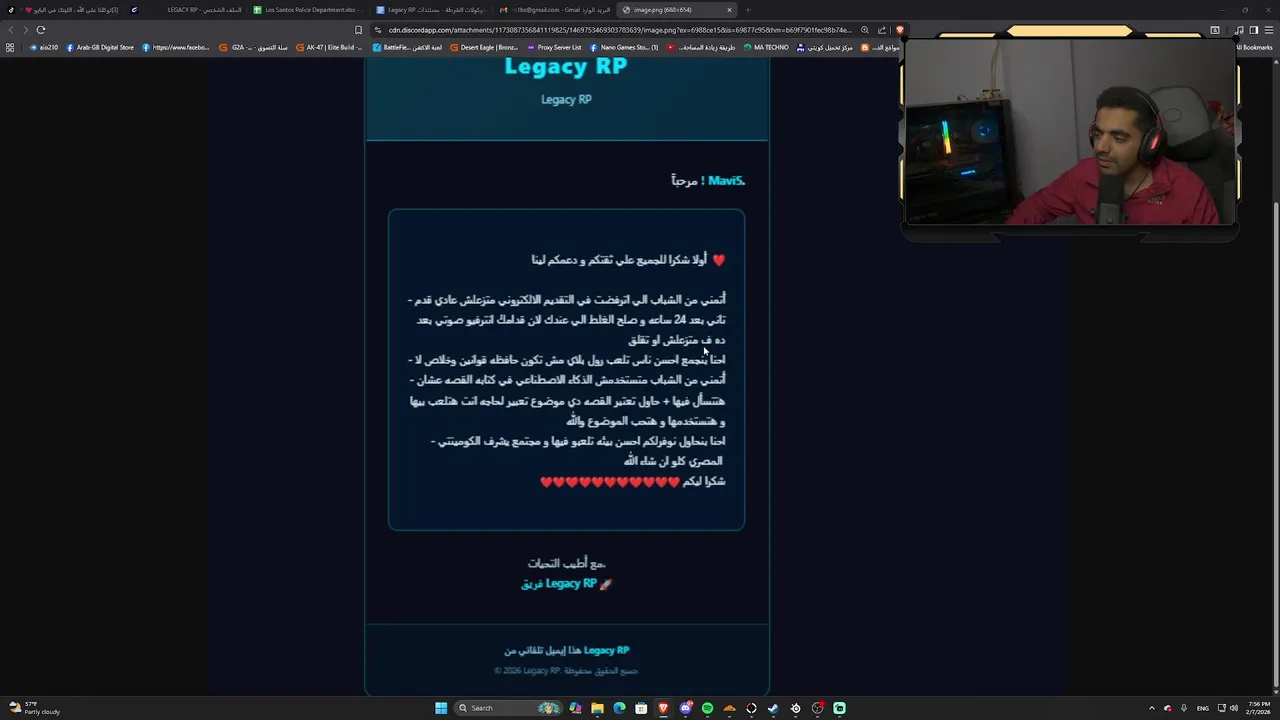
Task: Switch to the Gmail inbox tab
Action: [555, 10]
